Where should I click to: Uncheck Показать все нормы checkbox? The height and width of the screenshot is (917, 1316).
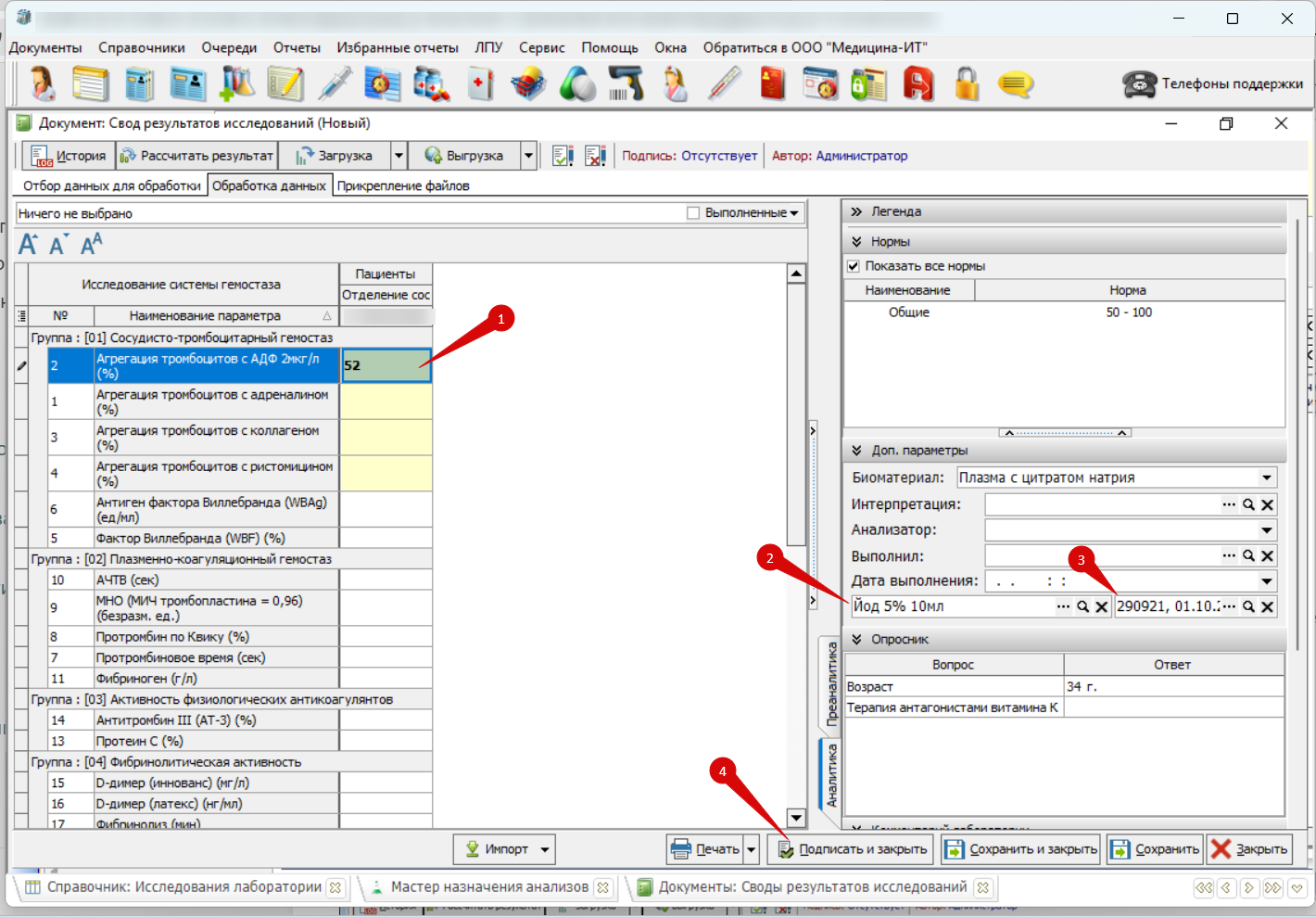click(x=854, y=266)
